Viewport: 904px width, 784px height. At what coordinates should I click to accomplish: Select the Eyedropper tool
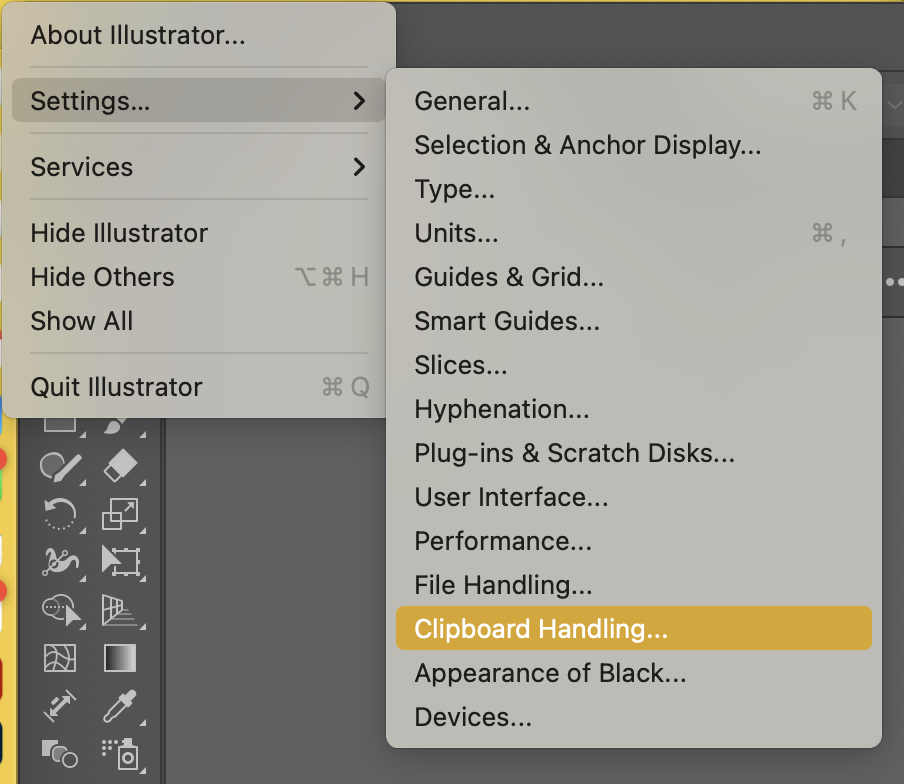[120, 706]
